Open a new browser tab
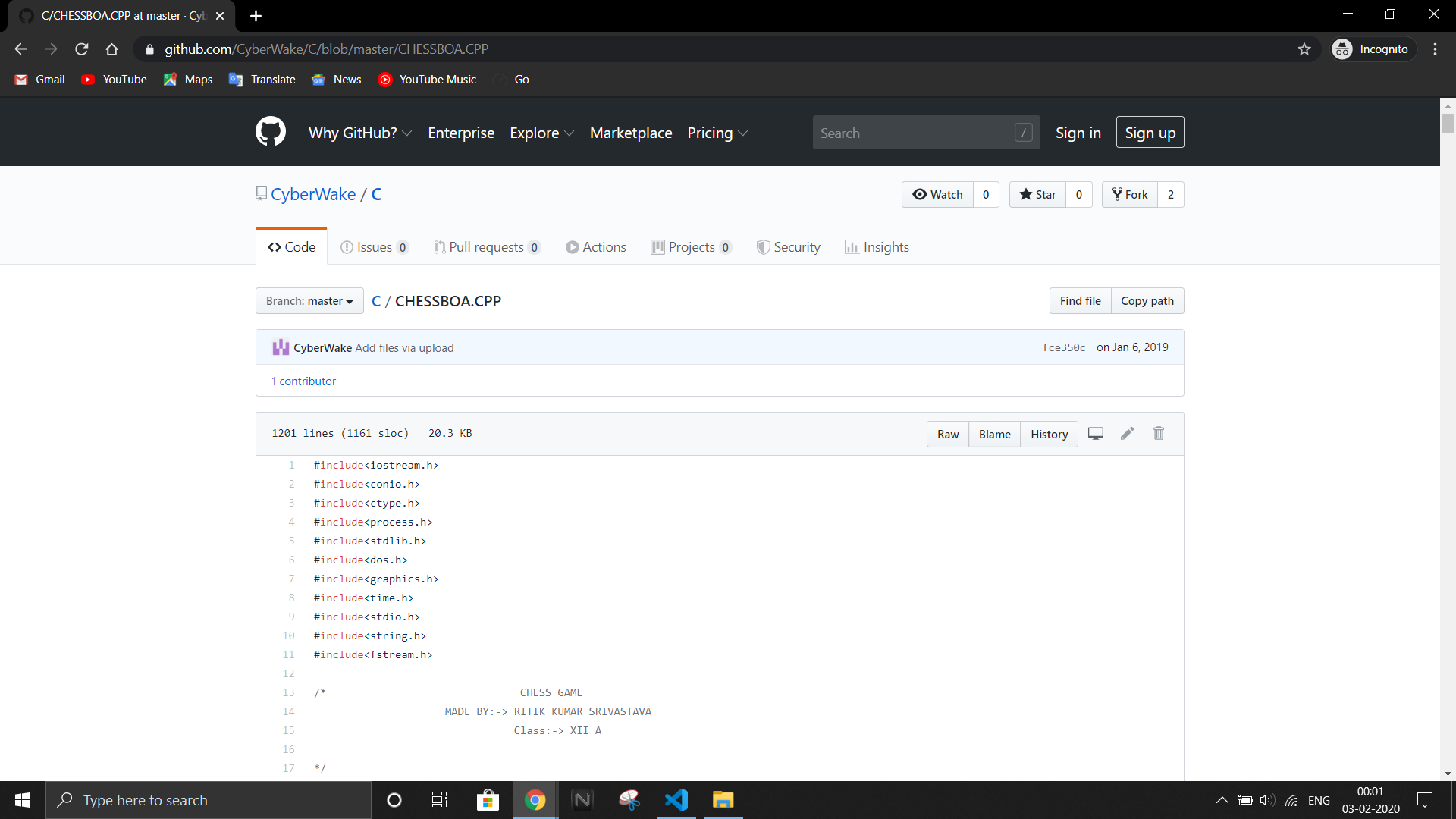 pyautogui.click(x=256, y=16)
